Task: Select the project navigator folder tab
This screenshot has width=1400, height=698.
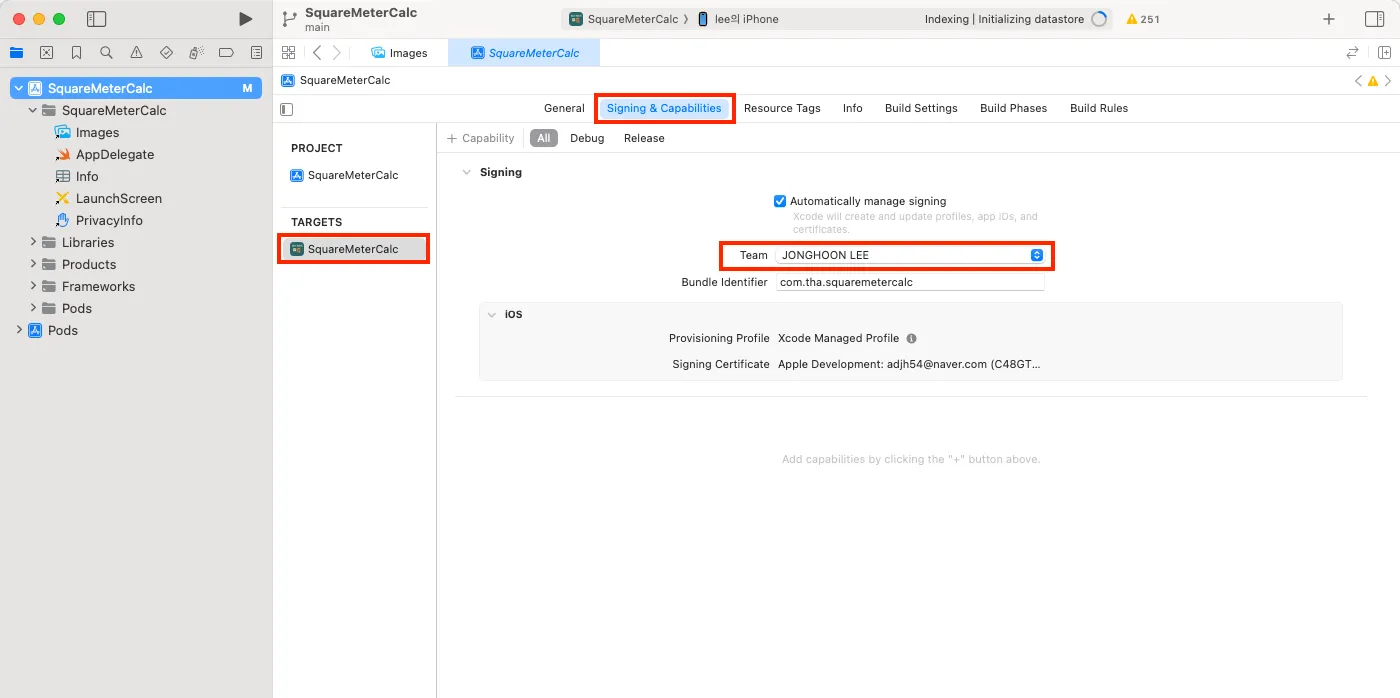Action: click(x=16, y=53)
